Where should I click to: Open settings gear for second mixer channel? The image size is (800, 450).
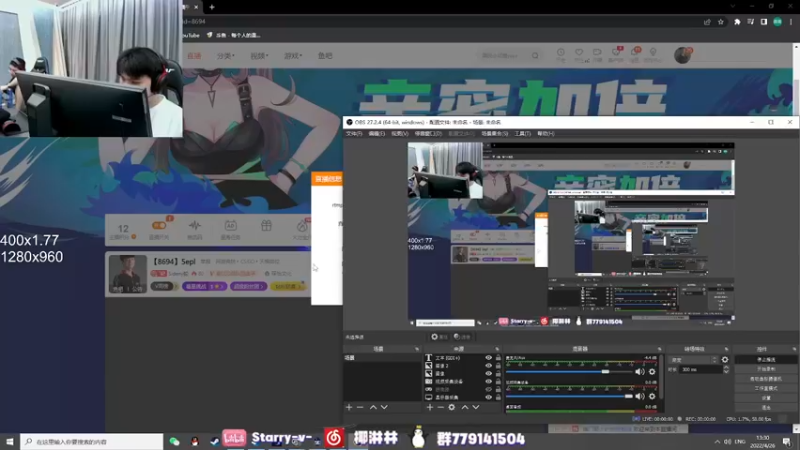(x=652, y=396)
